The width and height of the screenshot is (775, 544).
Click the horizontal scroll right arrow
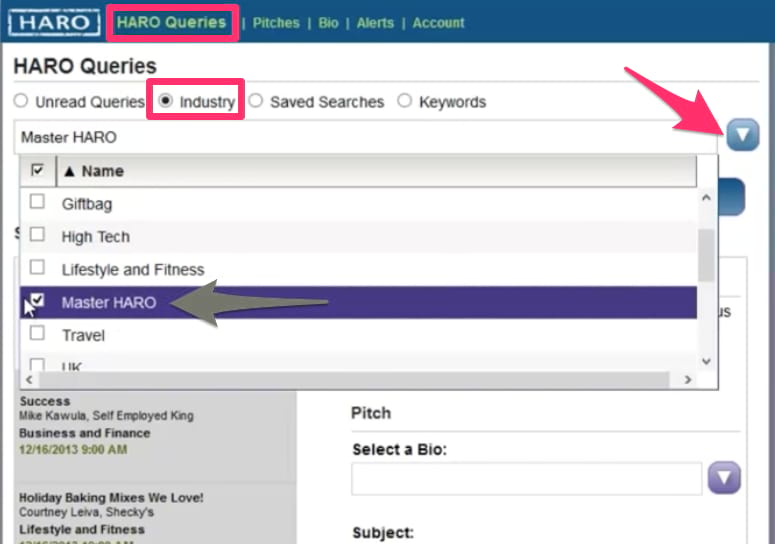688,379
